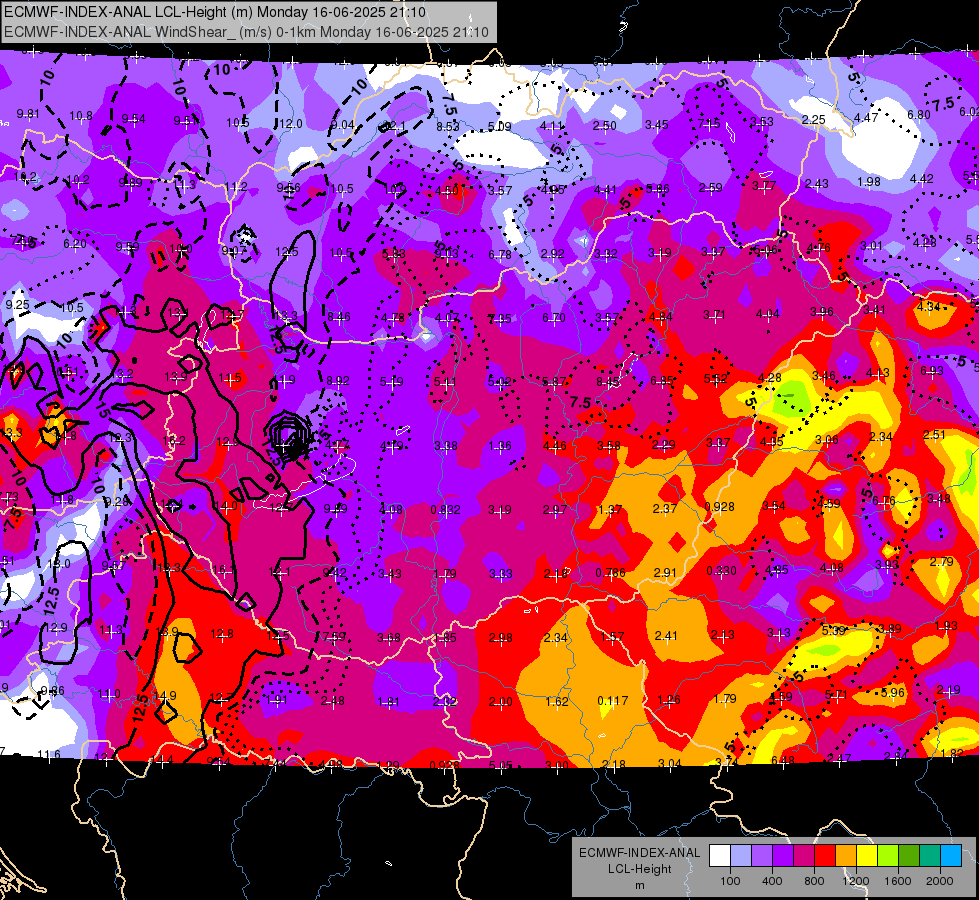Image resolution: width=979 pixels, height=900 pixels.
Task: Click the grid value 1.57
Action: point(611,637)
